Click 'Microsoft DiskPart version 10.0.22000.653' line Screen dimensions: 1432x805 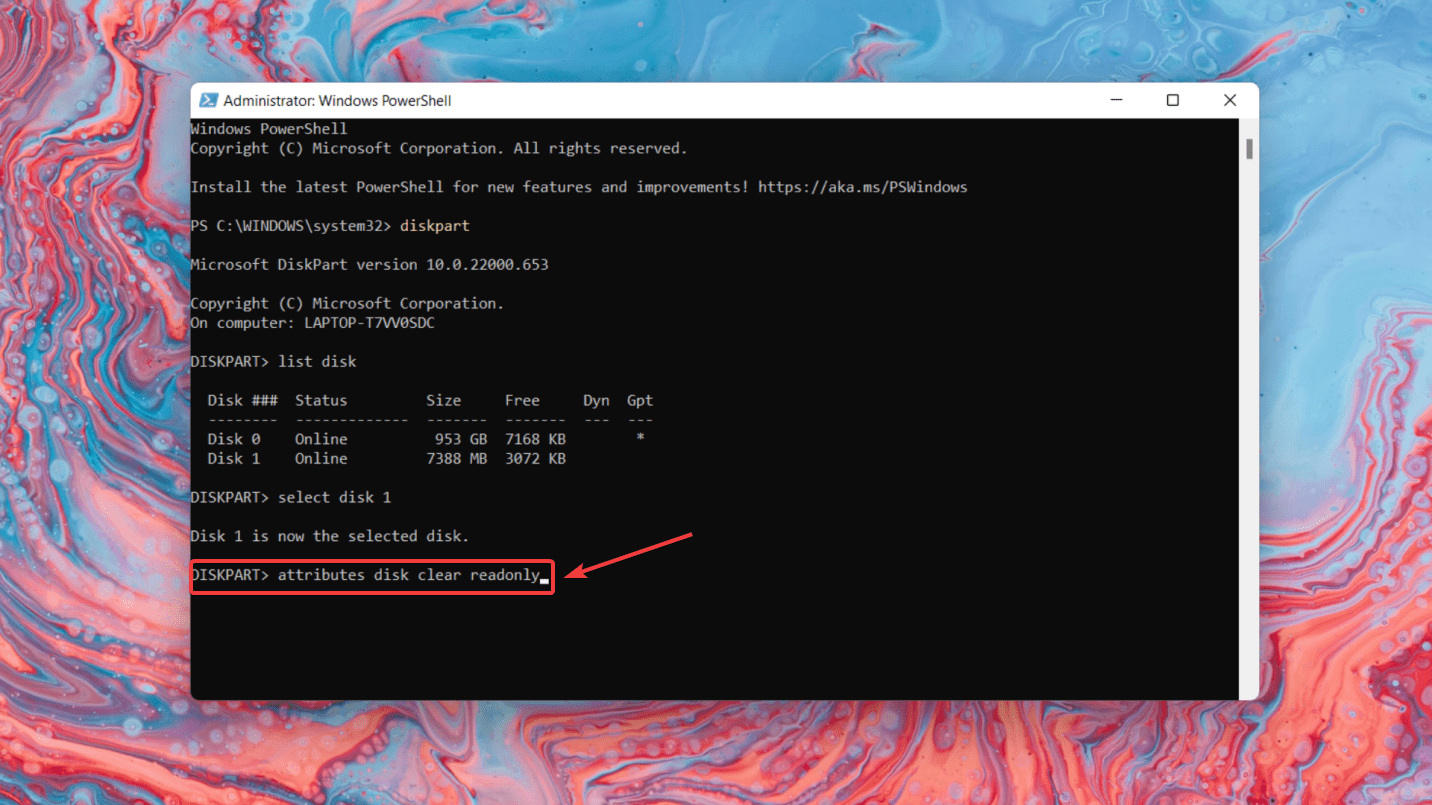[369, 265]
